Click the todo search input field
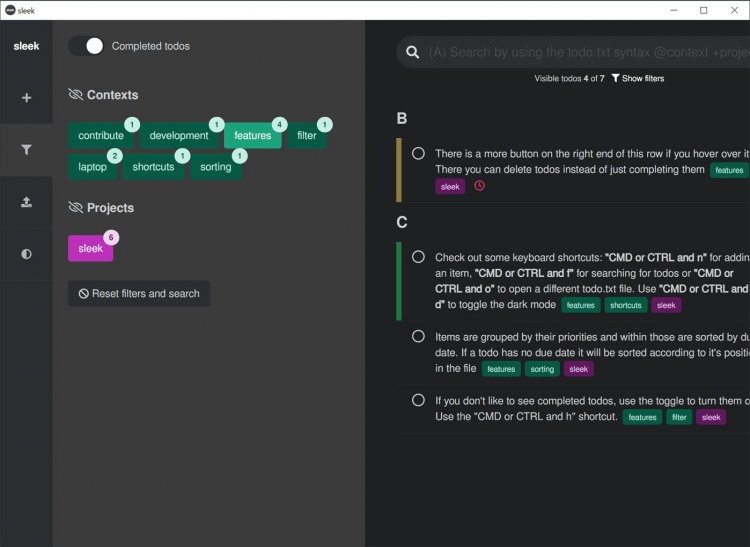The image size is (750, 547). click(x=585, y=52)
